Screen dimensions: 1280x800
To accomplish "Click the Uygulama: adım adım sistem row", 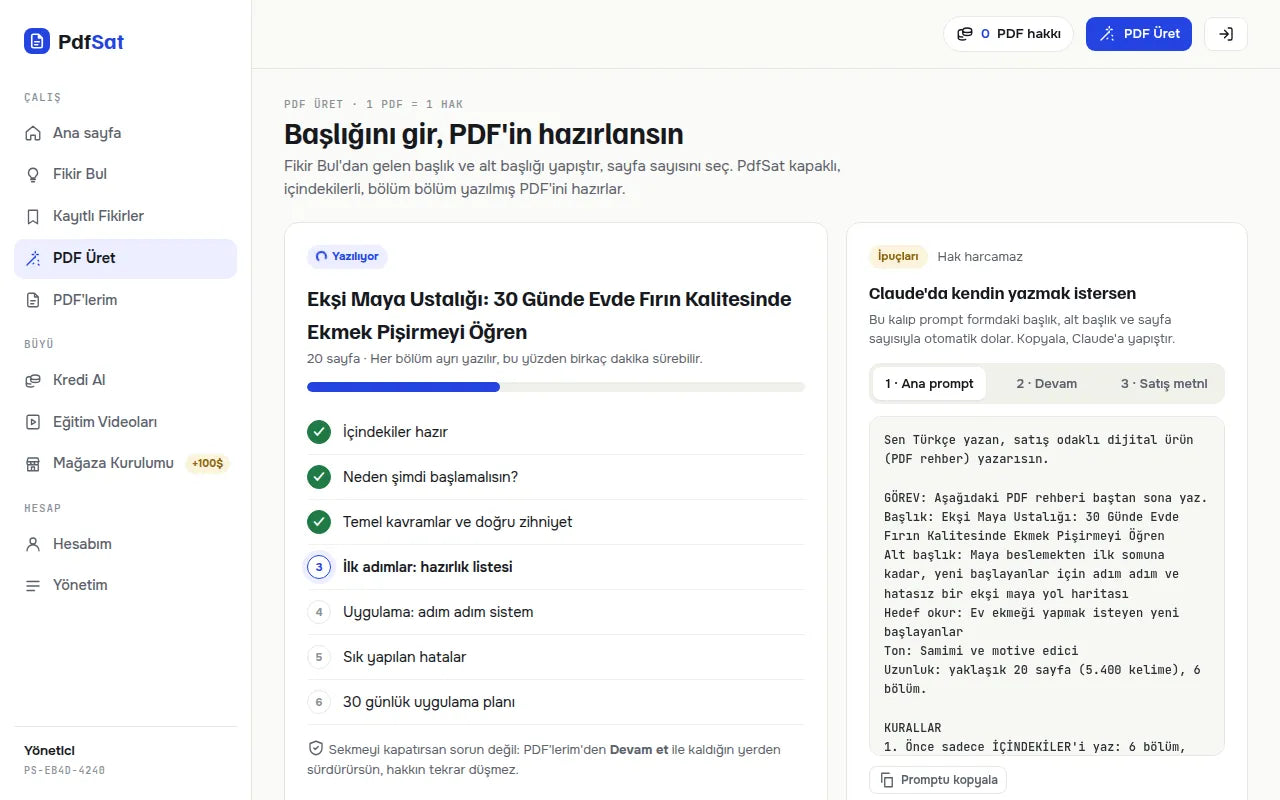I will pyautogui.click(x=555, y=612).
